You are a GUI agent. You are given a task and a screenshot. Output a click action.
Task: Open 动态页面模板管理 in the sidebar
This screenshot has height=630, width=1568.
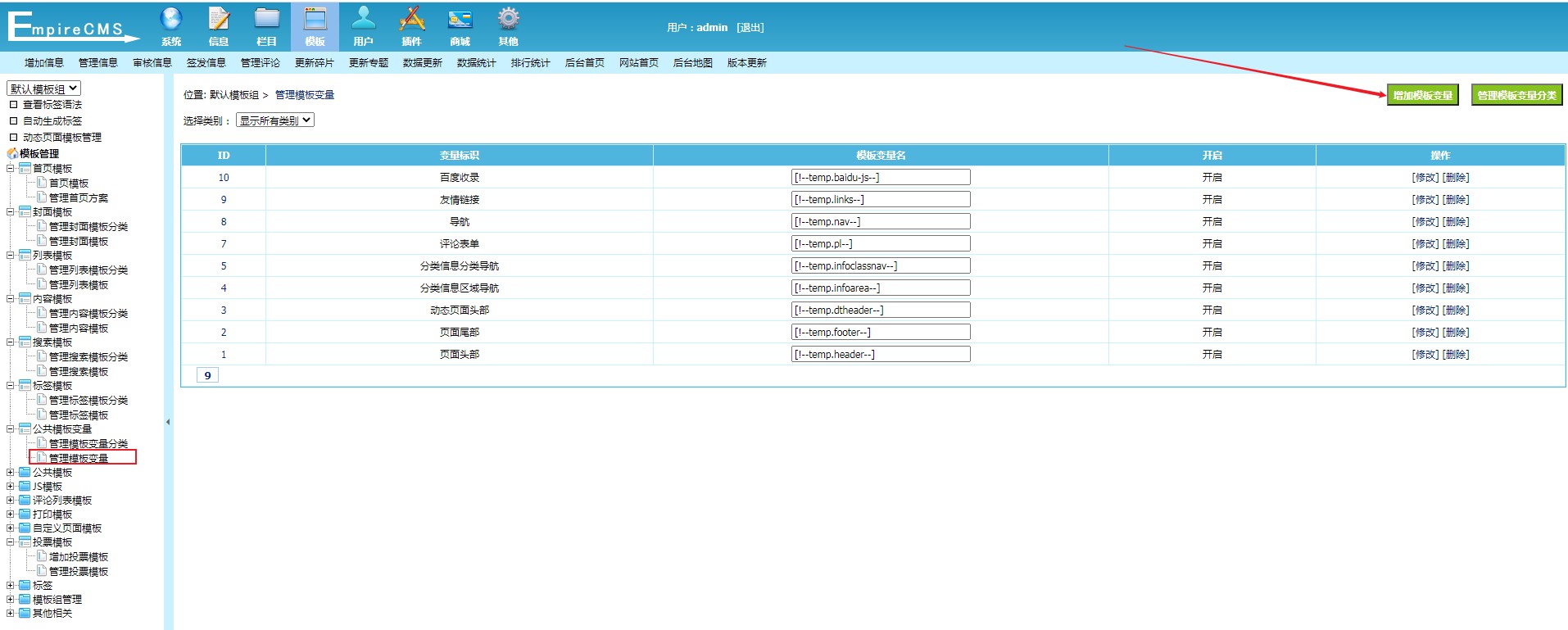point(62,138)
